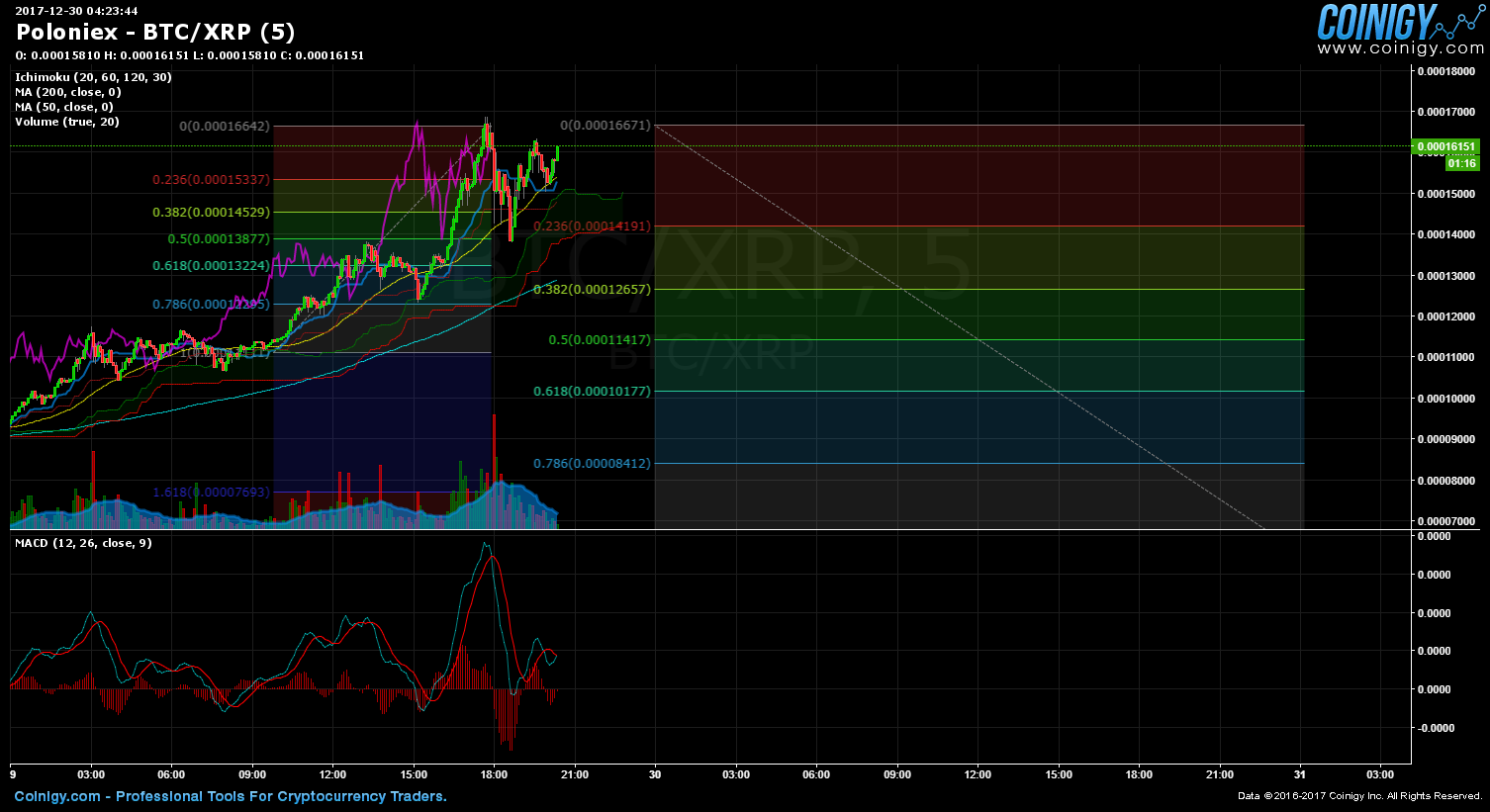The width and height of the screenshot is (1490, 812).
Task: Click the 0.382(0.00012657) Fibonacci label
Action: tap(592, 290)
